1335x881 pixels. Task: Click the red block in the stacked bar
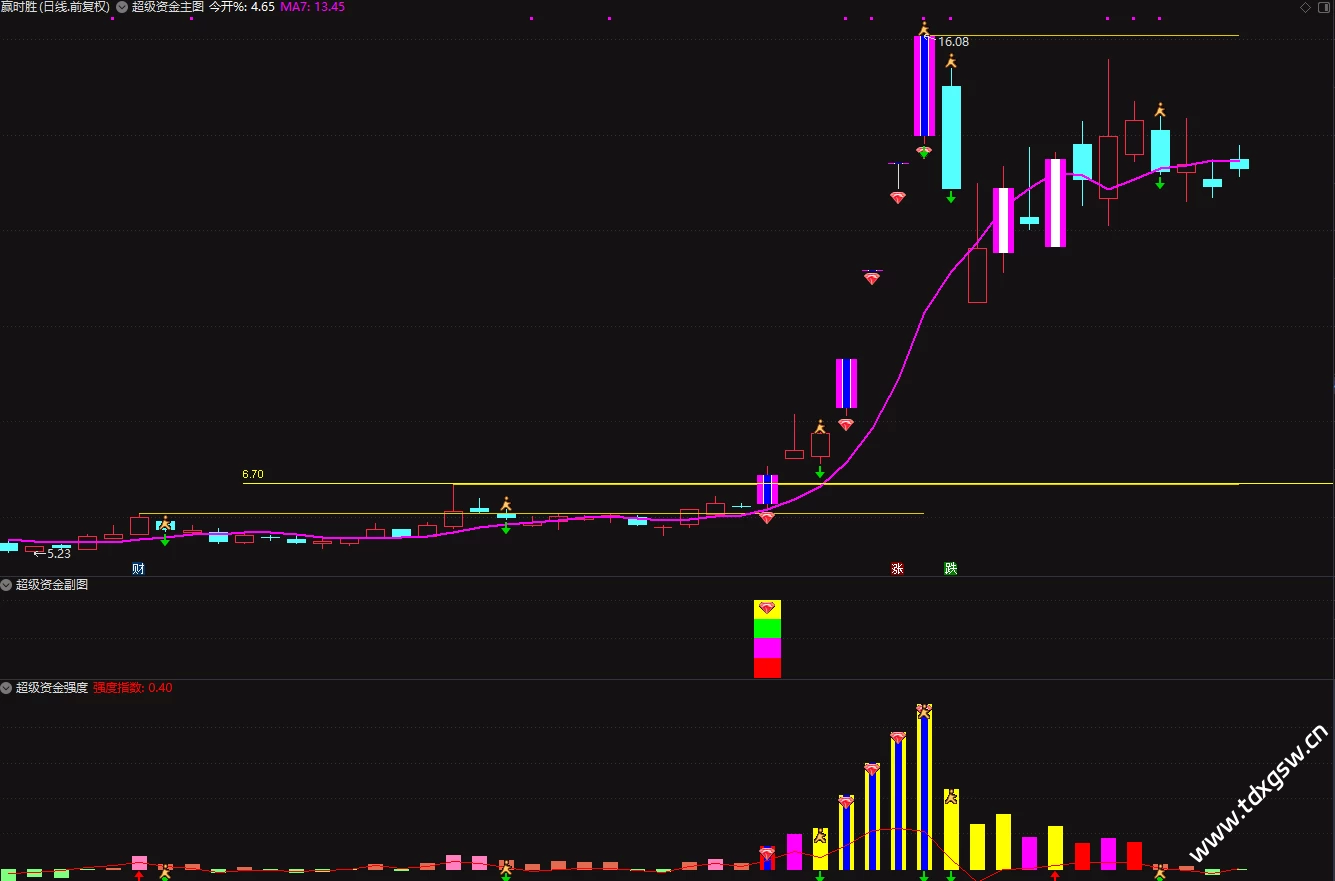[767, 668]
